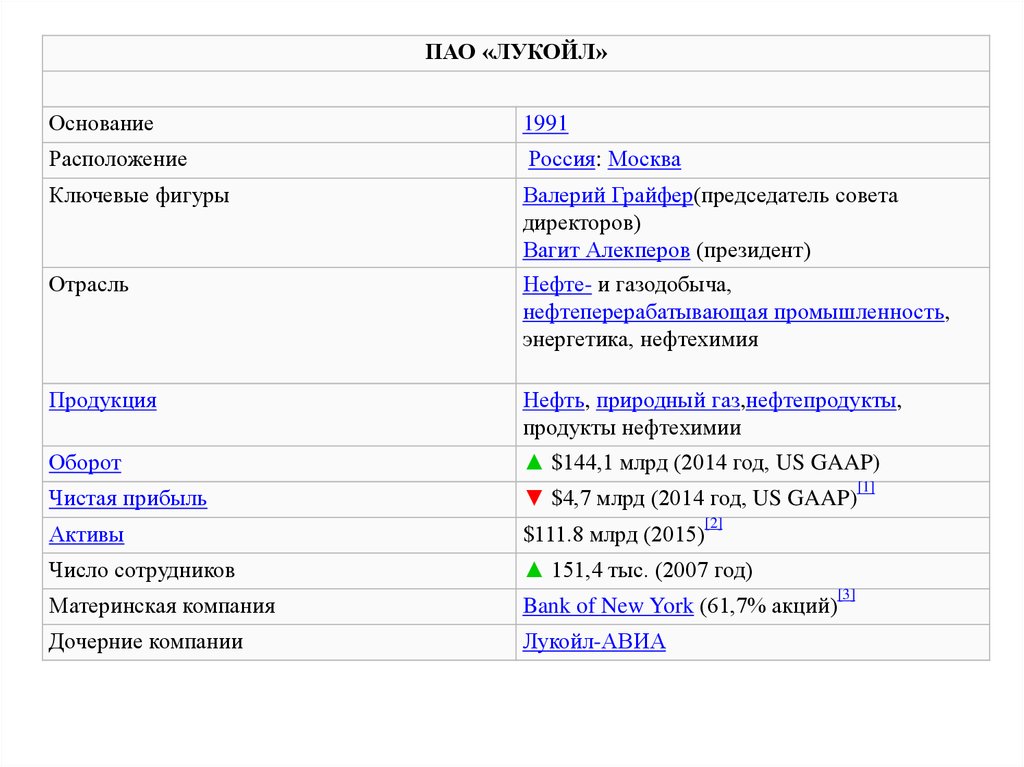Open the Москва link
The height and width of the screenshot is (767, 1024).
point(644,159)
